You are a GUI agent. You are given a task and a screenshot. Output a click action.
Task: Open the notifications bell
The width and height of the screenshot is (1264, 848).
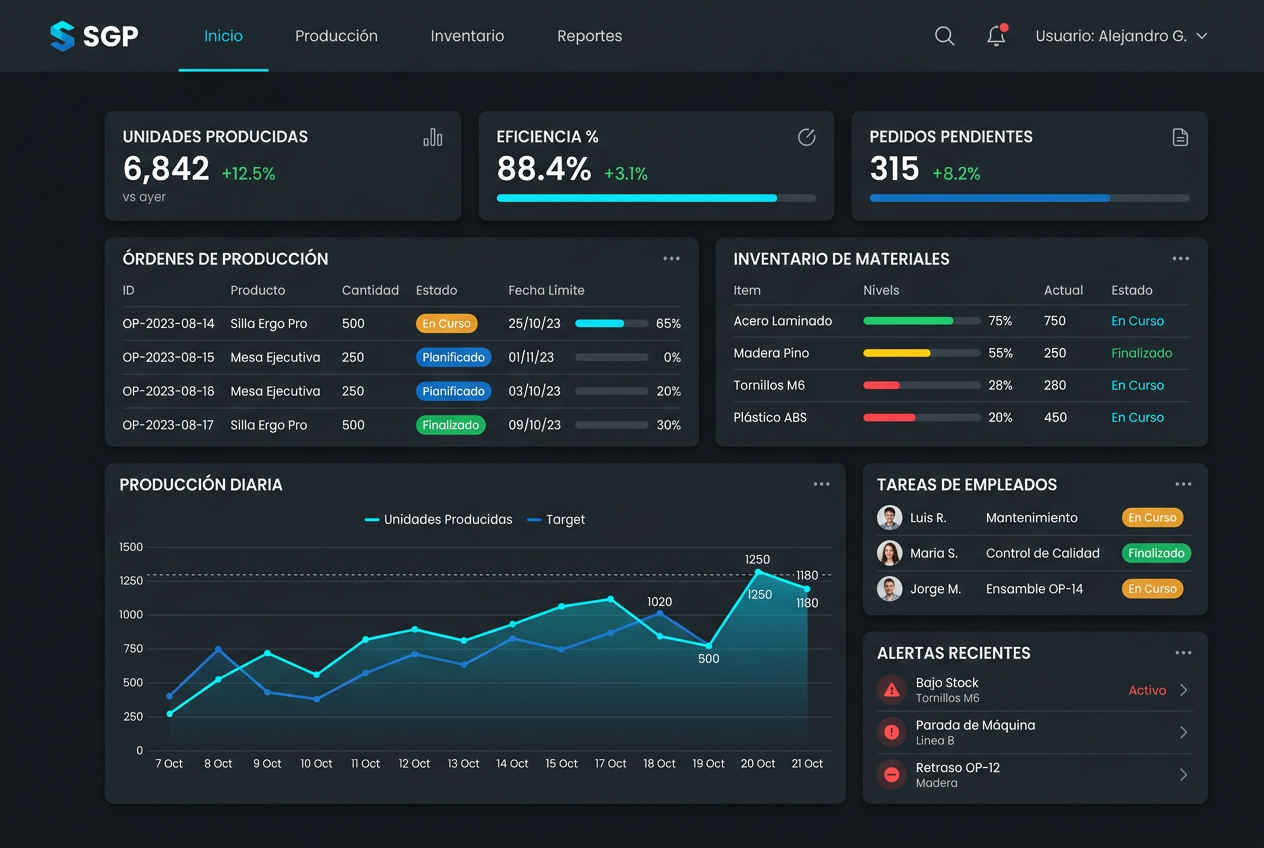click(996, 36)
